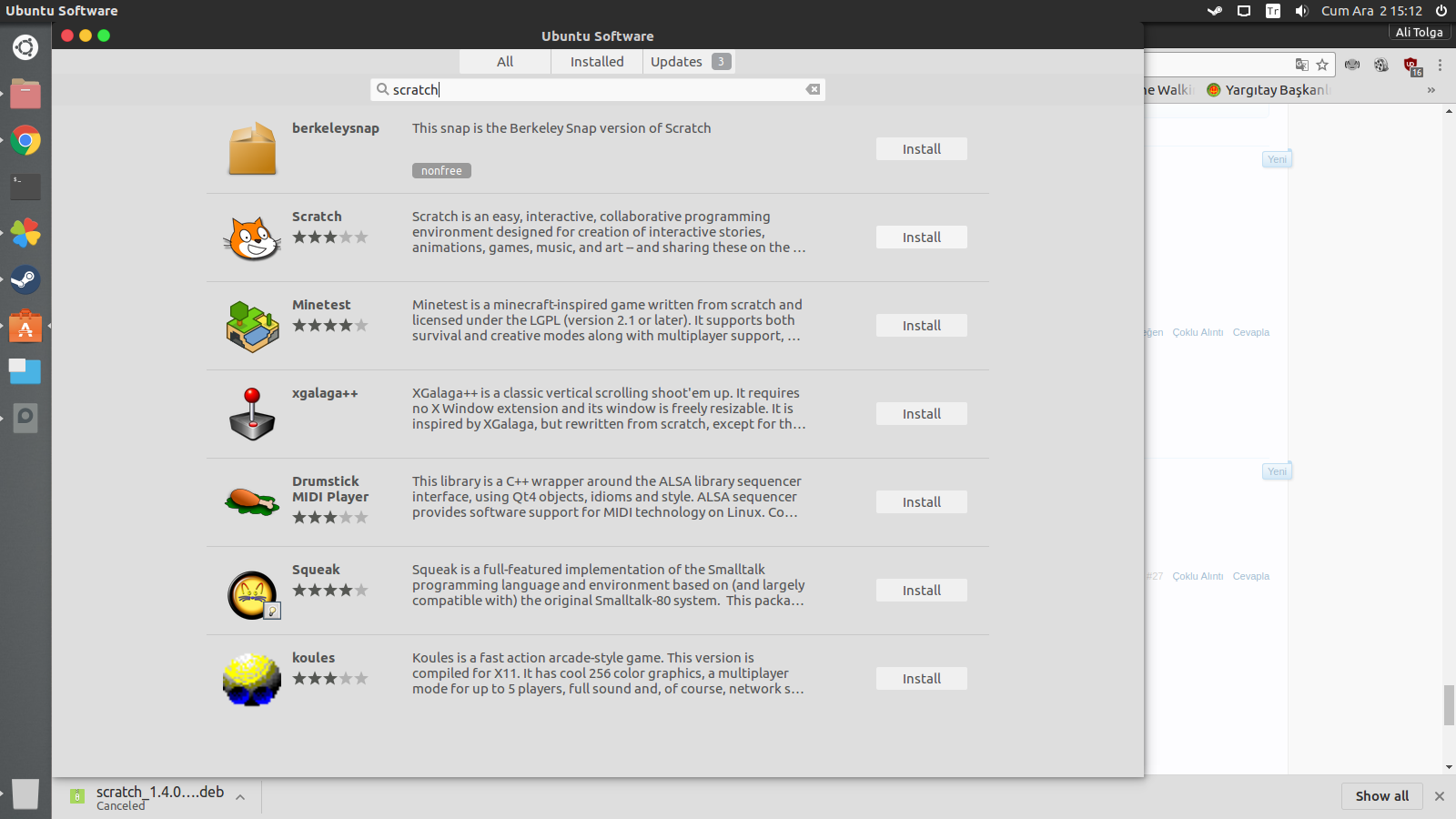This screenshot has height=819, width=1456.
Task: Open the blue overlapping windows dock icon
Action: 25,371
